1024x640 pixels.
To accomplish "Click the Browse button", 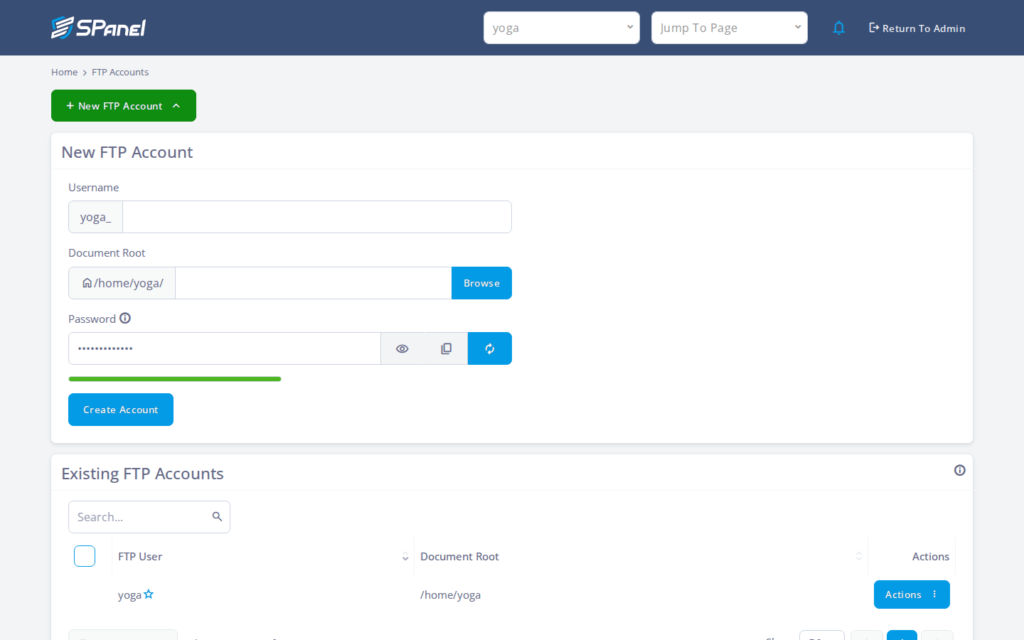I will pos(481,283).
